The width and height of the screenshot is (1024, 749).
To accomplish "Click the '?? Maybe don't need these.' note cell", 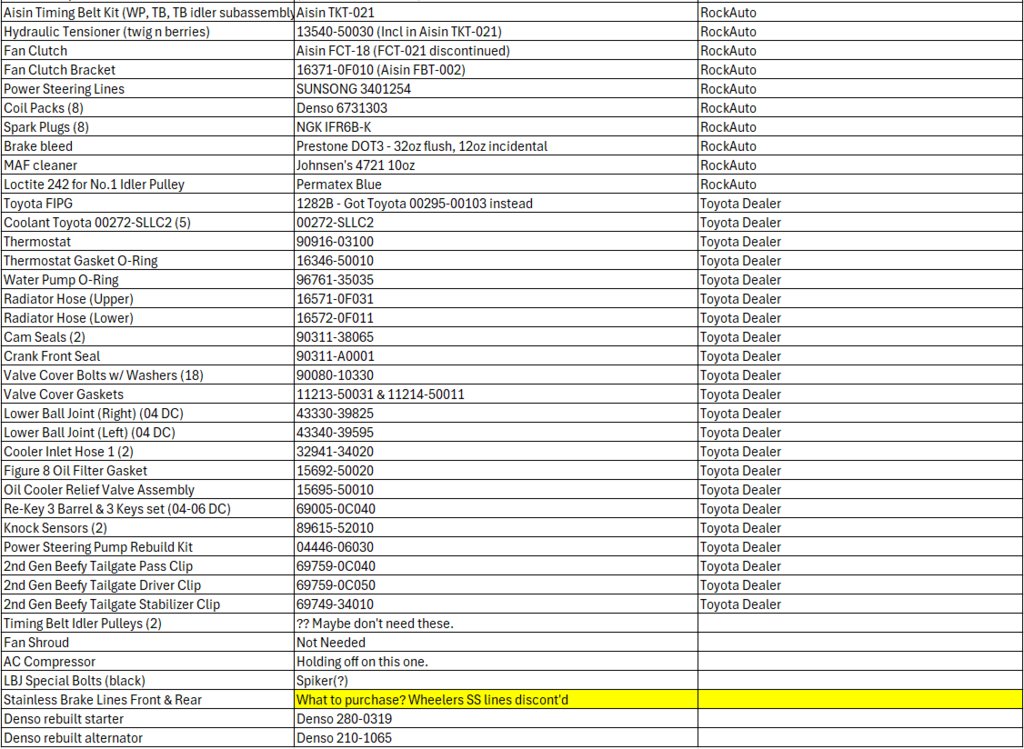I will 496,622.
